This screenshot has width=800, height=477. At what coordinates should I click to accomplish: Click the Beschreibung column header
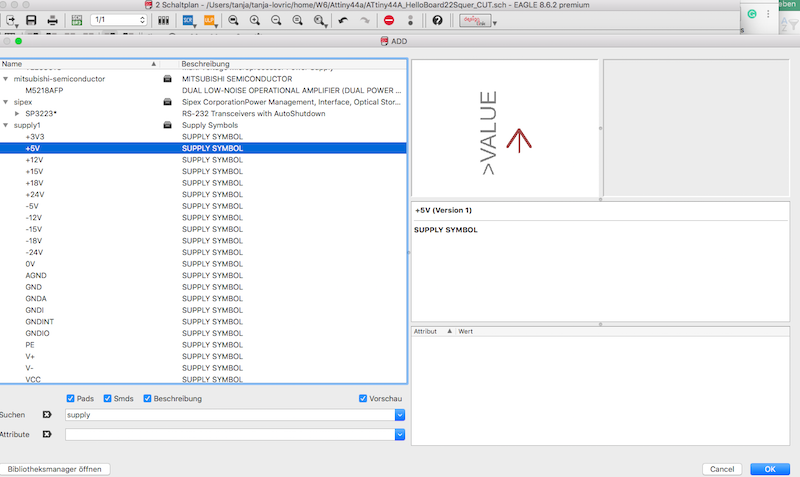coord(292,64)
